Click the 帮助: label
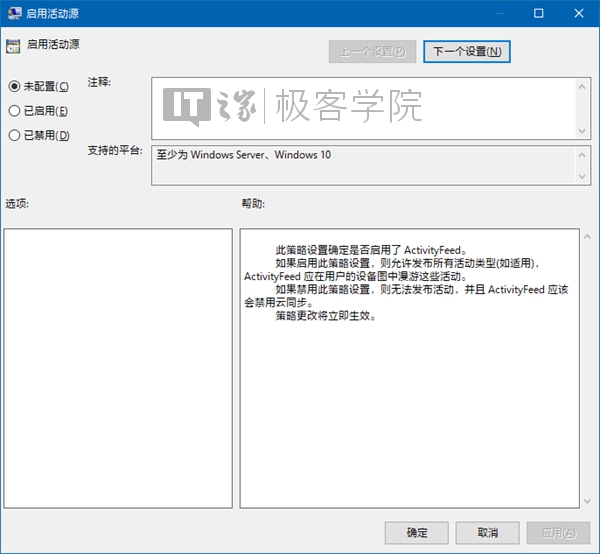 point(253,204)
